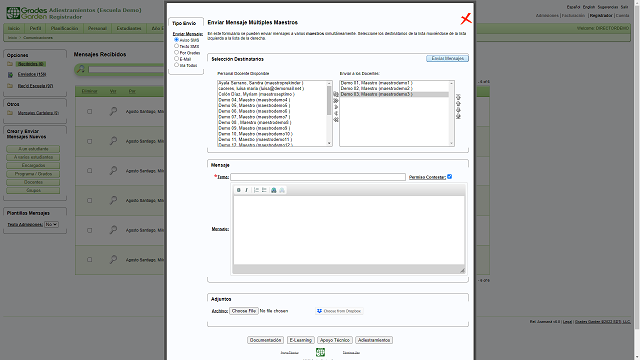
Task: Click the Documentación button
Action: pos(265,340)
